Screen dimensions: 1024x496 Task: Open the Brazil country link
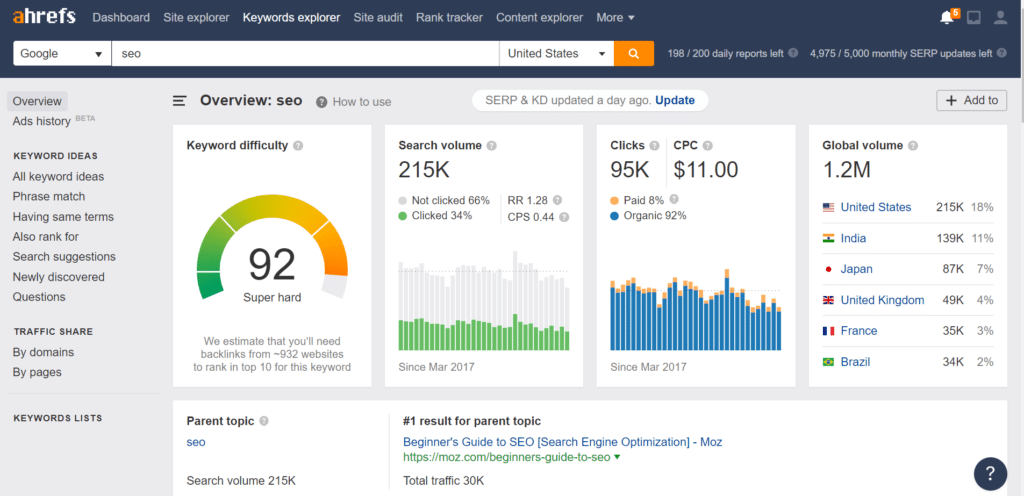point(856,362)
